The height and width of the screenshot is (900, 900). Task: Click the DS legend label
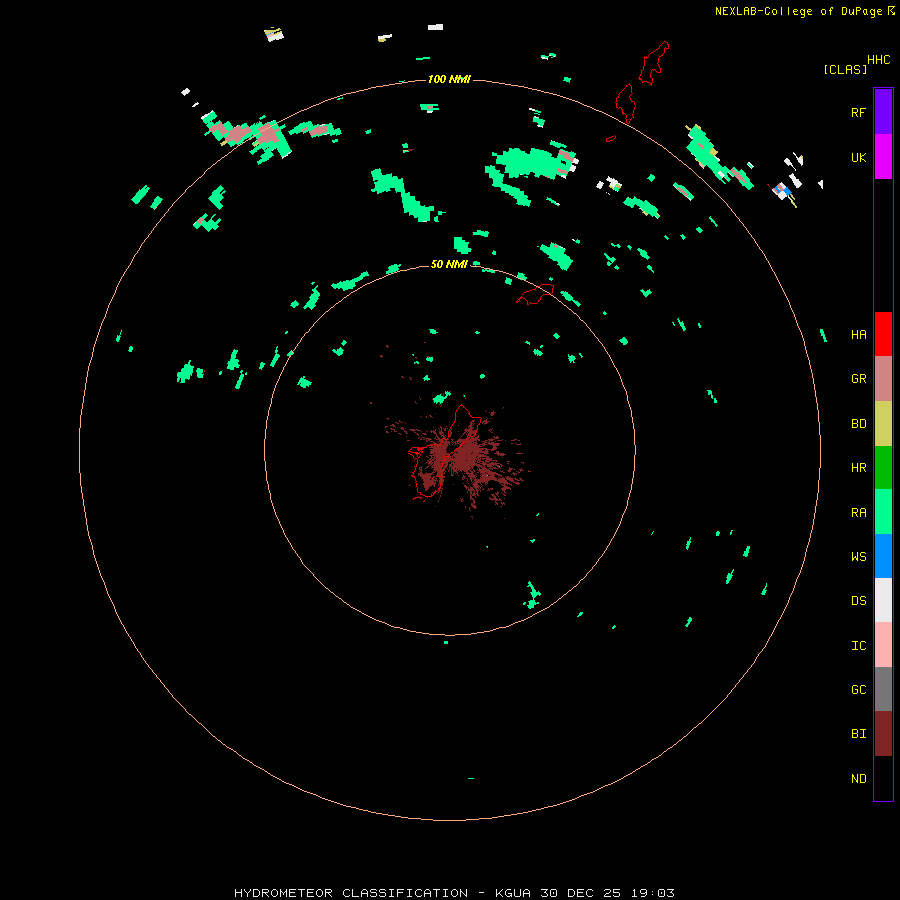pos(858,601)
